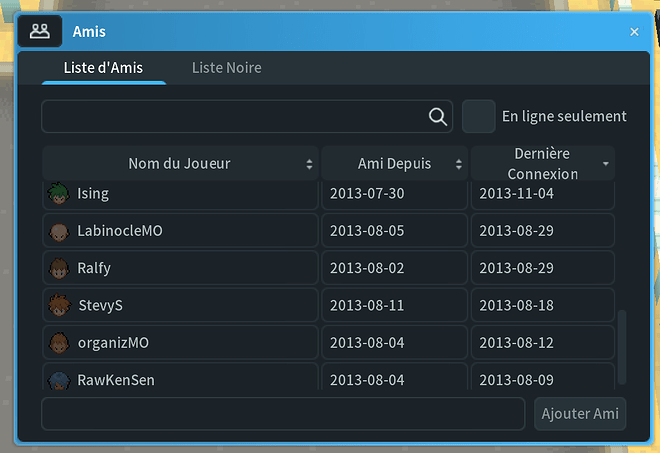
Task: Click StevyS's friend-since date 2013-08-11
Action: tap(367, 305)
